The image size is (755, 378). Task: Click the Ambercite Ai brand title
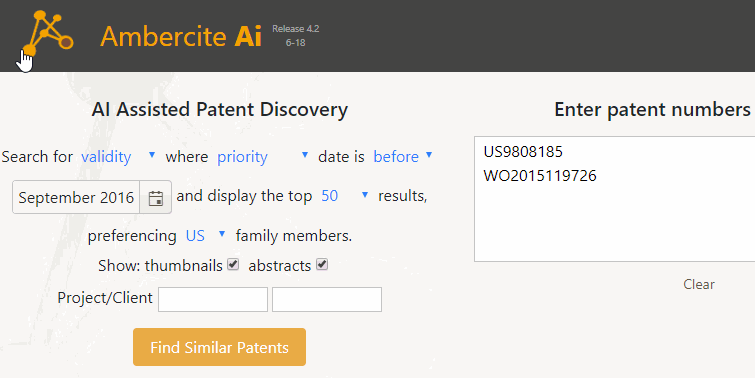click(x=181, y=36)
